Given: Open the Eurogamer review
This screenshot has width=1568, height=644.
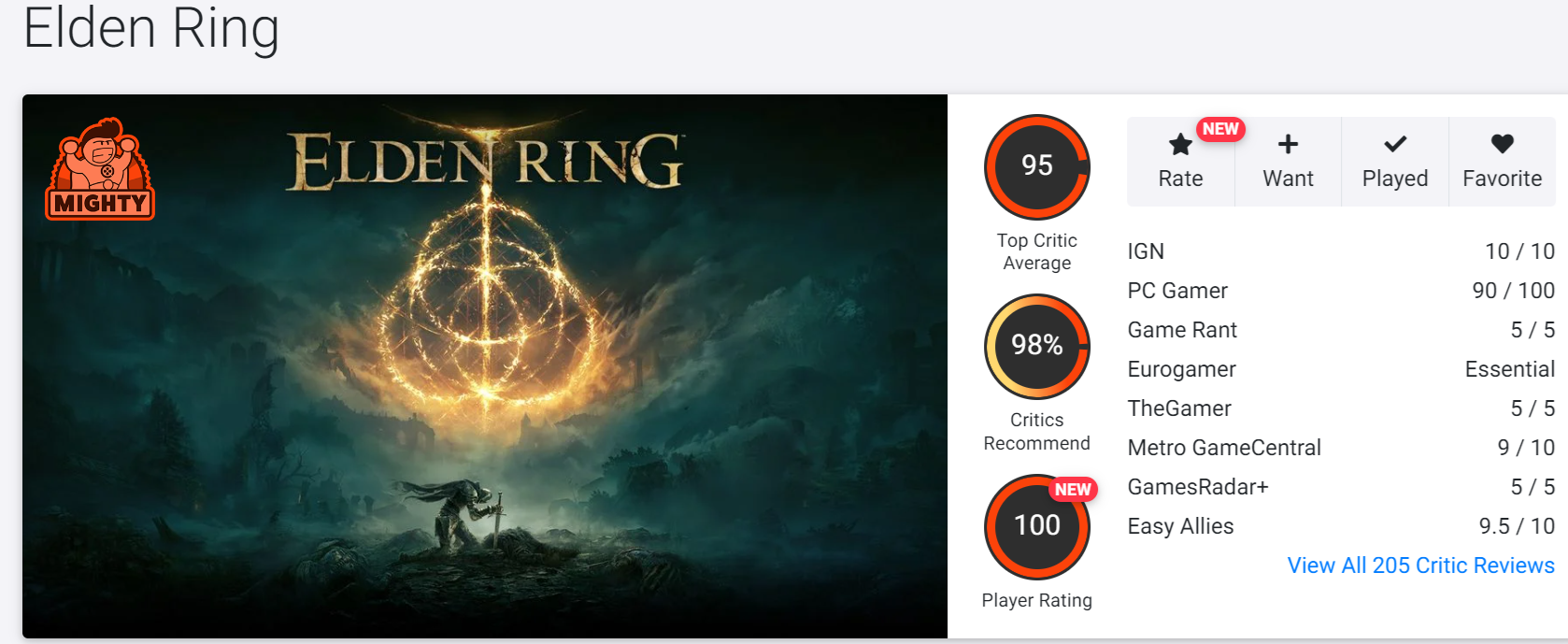Looking at the screenshot, I should pyautogui.click(x=1181, y=369).
